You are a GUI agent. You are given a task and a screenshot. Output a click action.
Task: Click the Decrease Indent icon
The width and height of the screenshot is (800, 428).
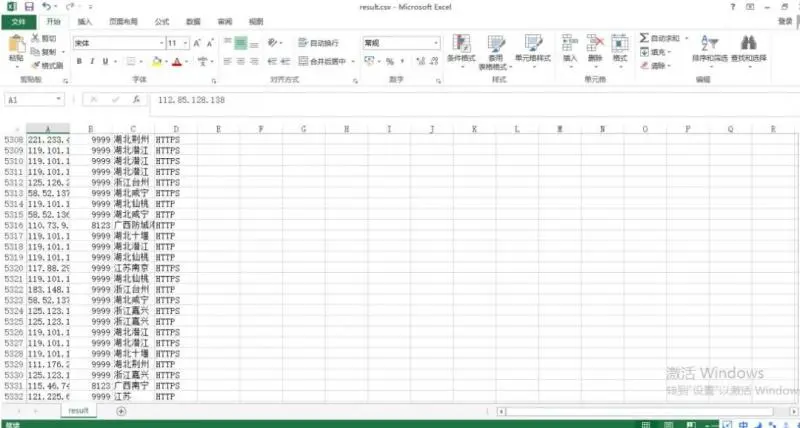click(x=272, y=61)
